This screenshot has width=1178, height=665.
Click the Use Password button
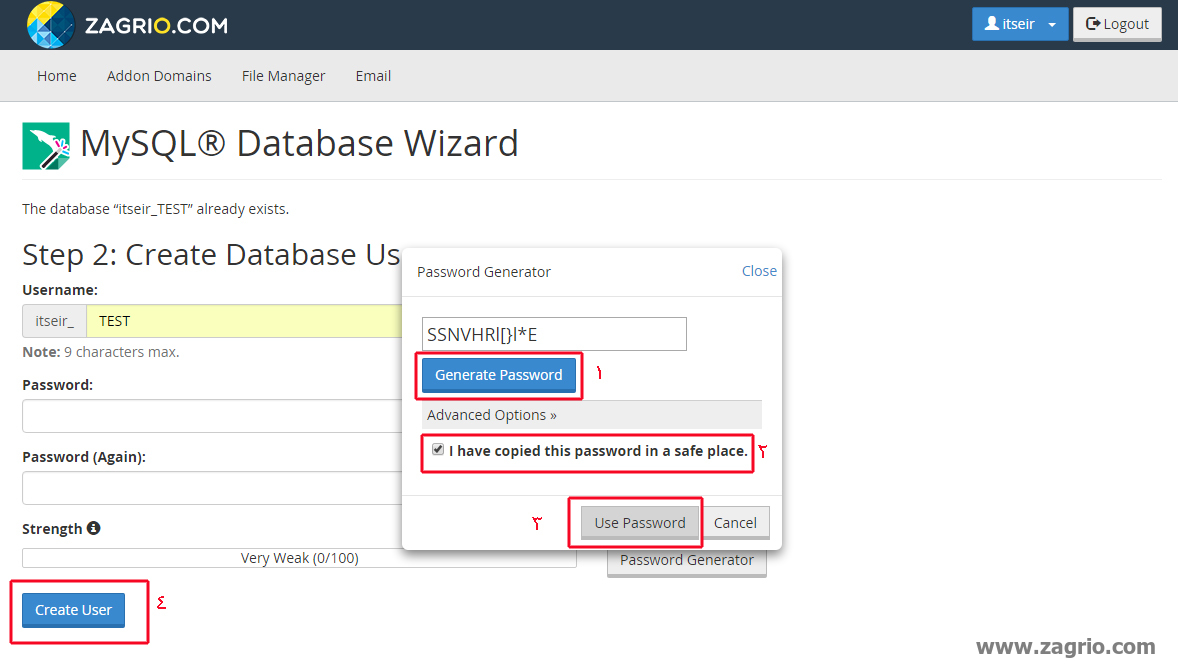pos(640,523)
